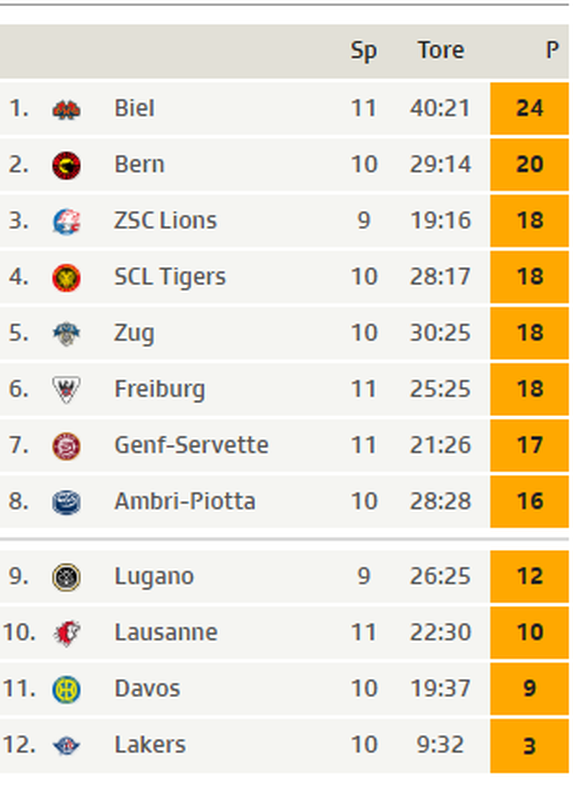Select the Genf-Servette logo

click(67, 446)
